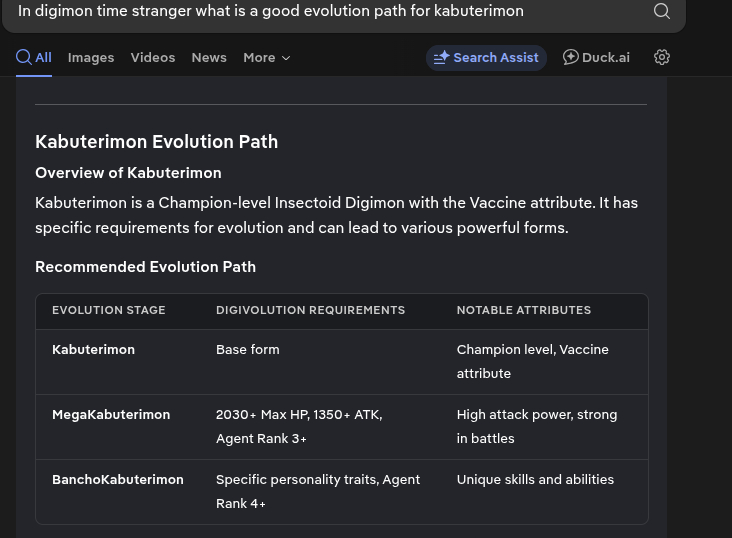Open Duck.ai chat
Image resolution: width=732 pixels, height=538 pixels.
pos(597,57)
